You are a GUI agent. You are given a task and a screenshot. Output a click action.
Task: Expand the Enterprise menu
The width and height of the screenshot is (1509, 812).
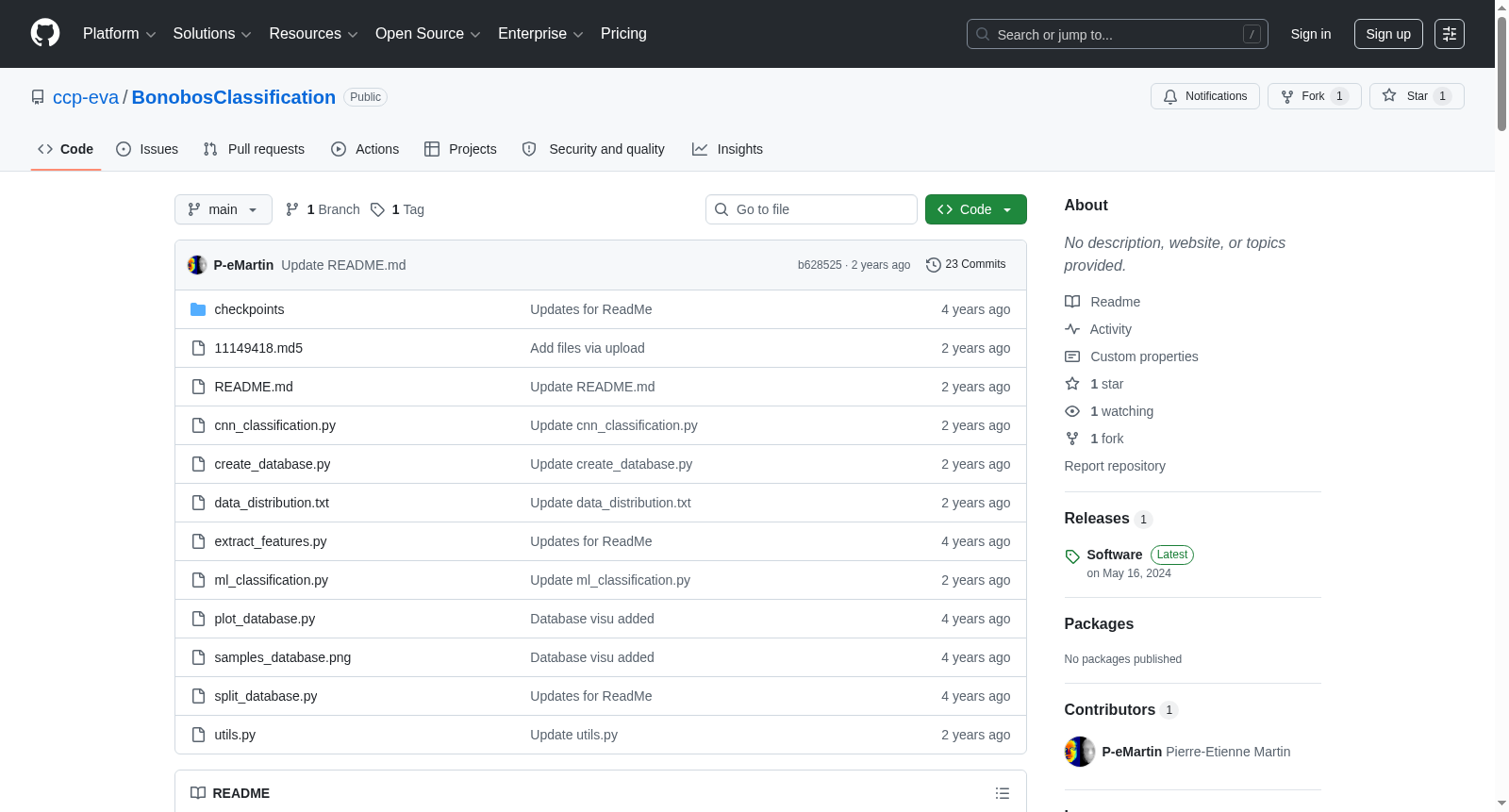(x=540, y=34)
